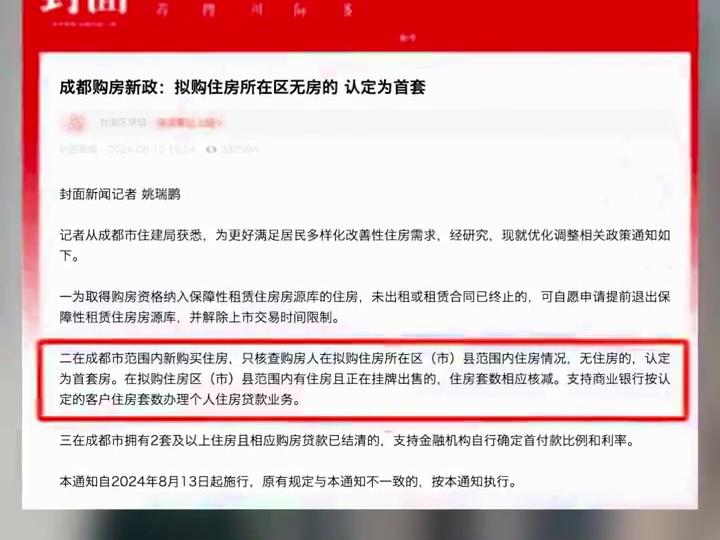Screen dimensions: 720x540
Task: Select the first navigation character in the header
Action: [162, 9]
